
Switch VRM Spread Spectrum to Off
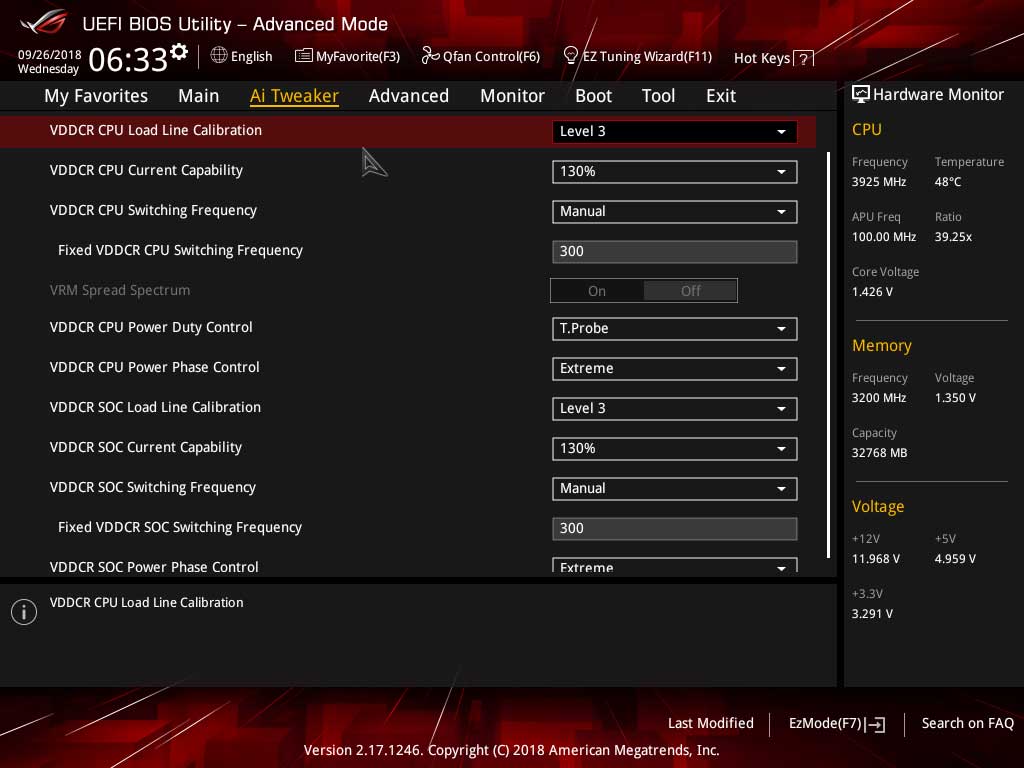tap(690, 291)
